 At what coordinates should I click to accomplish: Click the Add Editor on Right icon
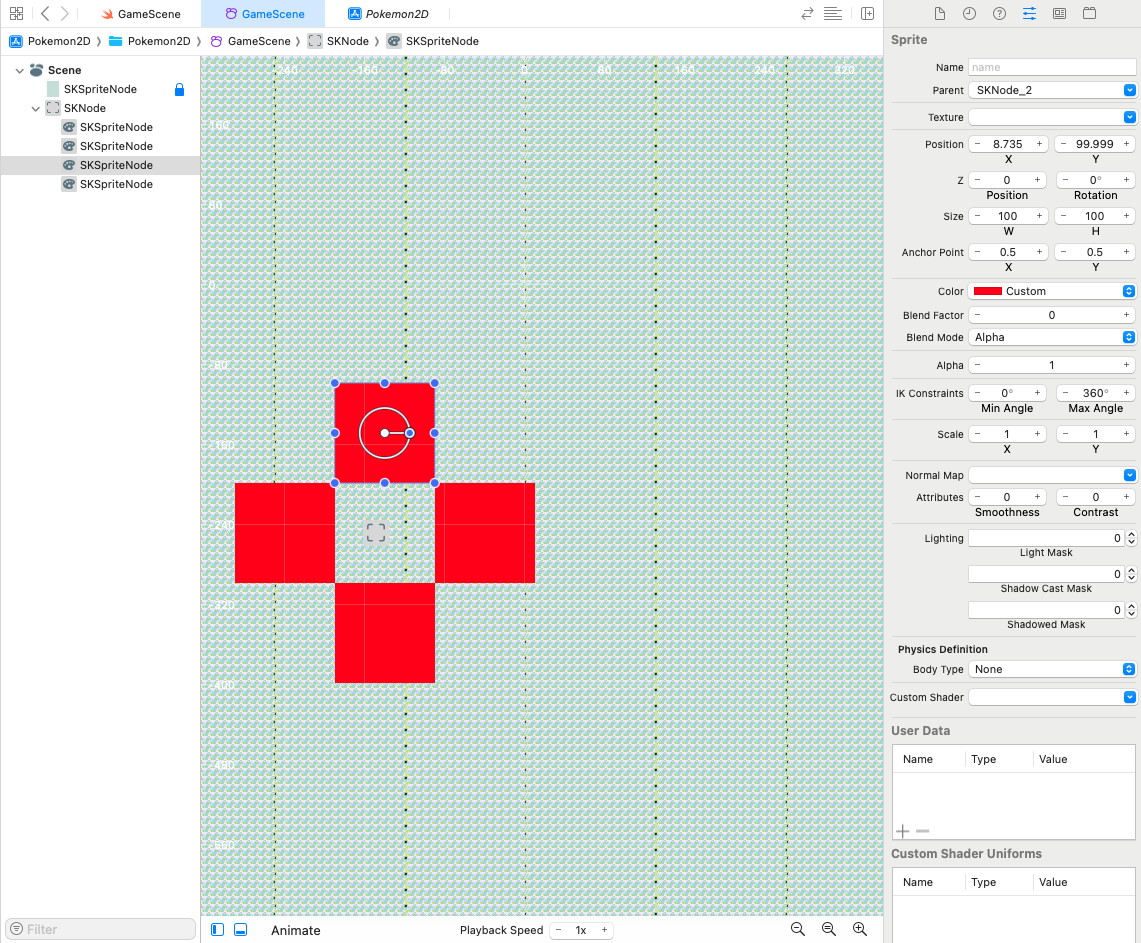(867, 14)
